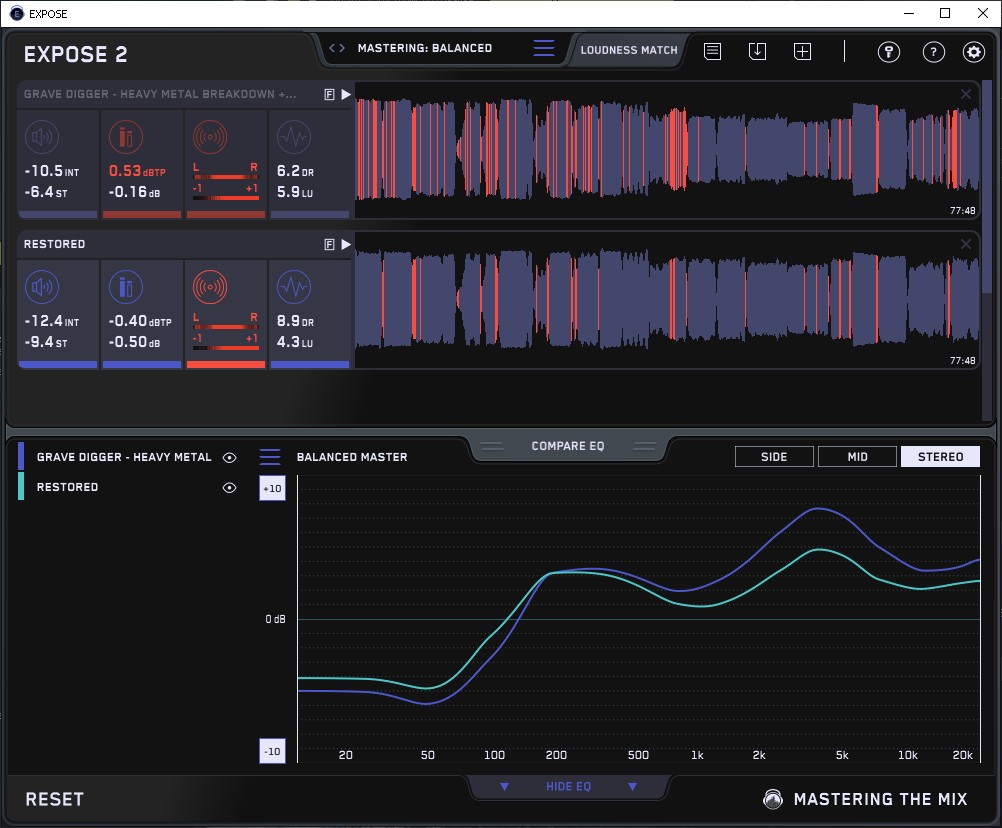Viewport: 1002px width, 828px height.
Task: Click the file icon on Grave Digger track
Action: pos(330,95)
